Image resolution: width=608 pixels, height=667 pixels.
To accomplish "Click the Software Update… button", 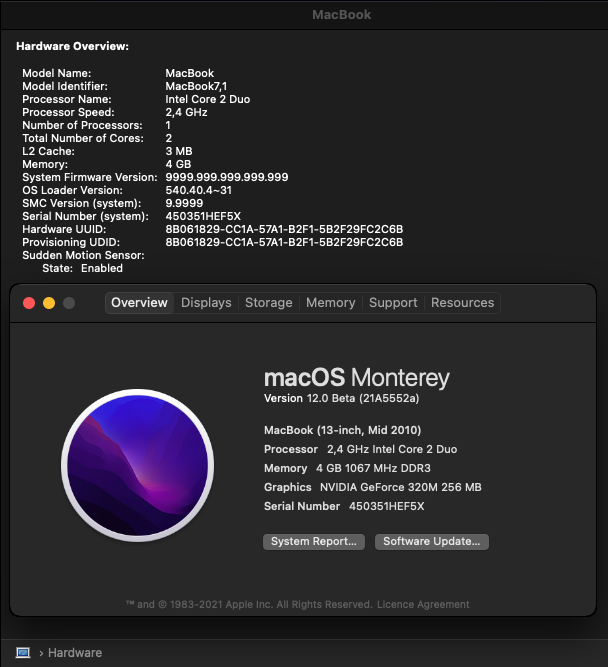I will pyautogui.click(x=431, y=542).
